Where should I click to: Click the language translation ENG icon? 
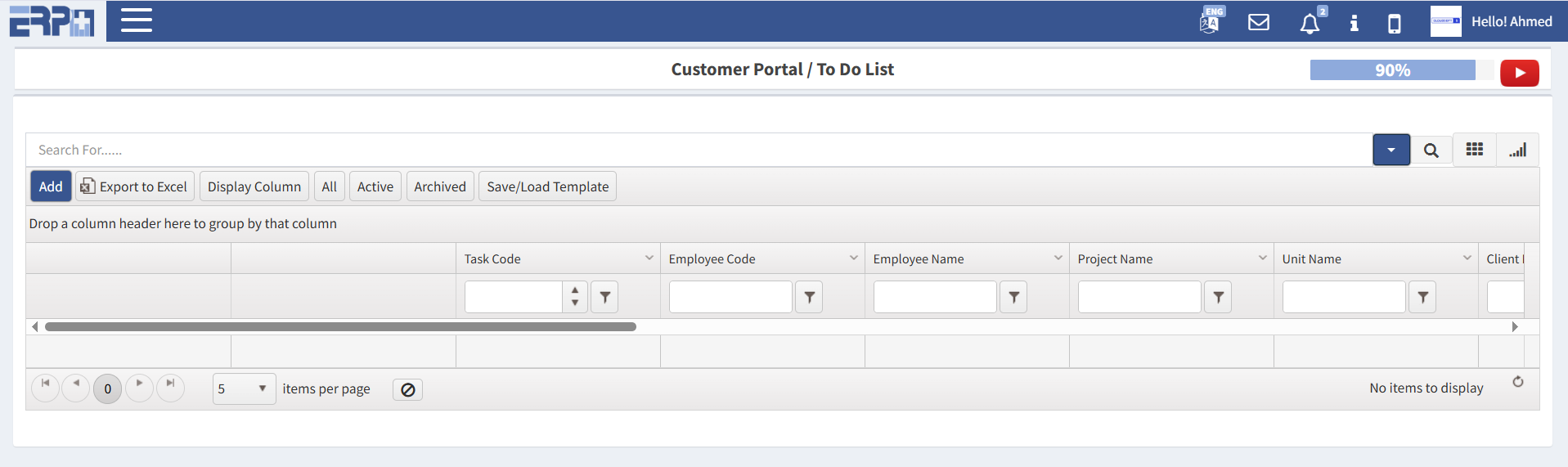click(1211, 21)
